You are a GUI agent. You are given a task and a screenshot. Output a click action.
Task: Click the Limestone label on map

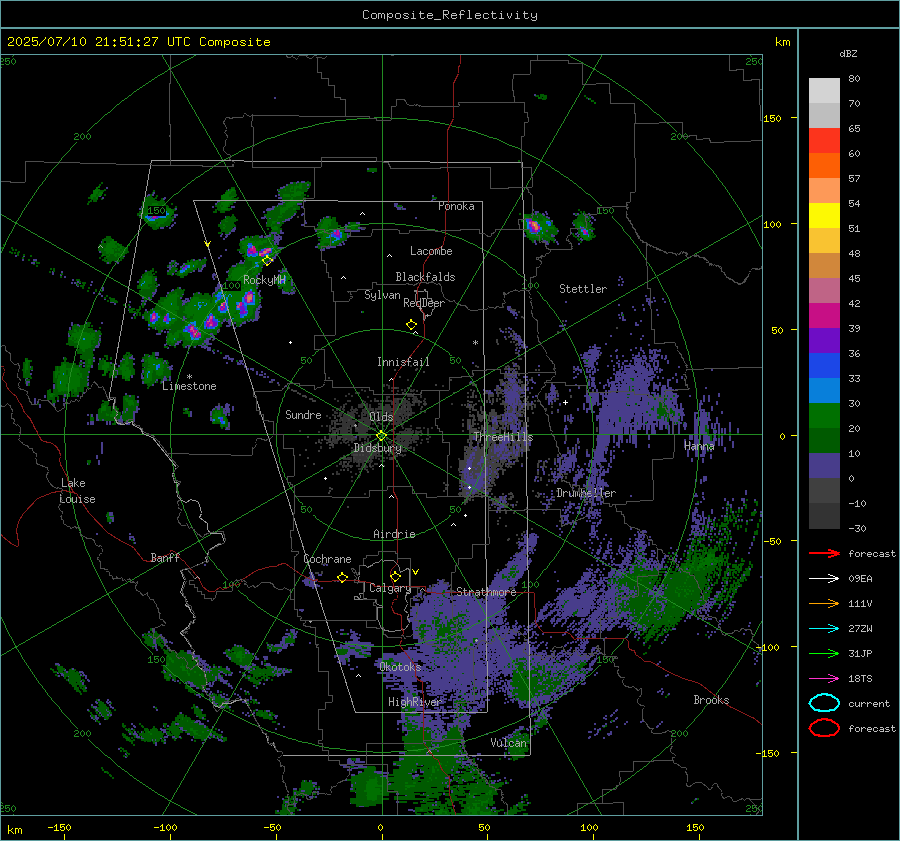(x=189, y=386)
